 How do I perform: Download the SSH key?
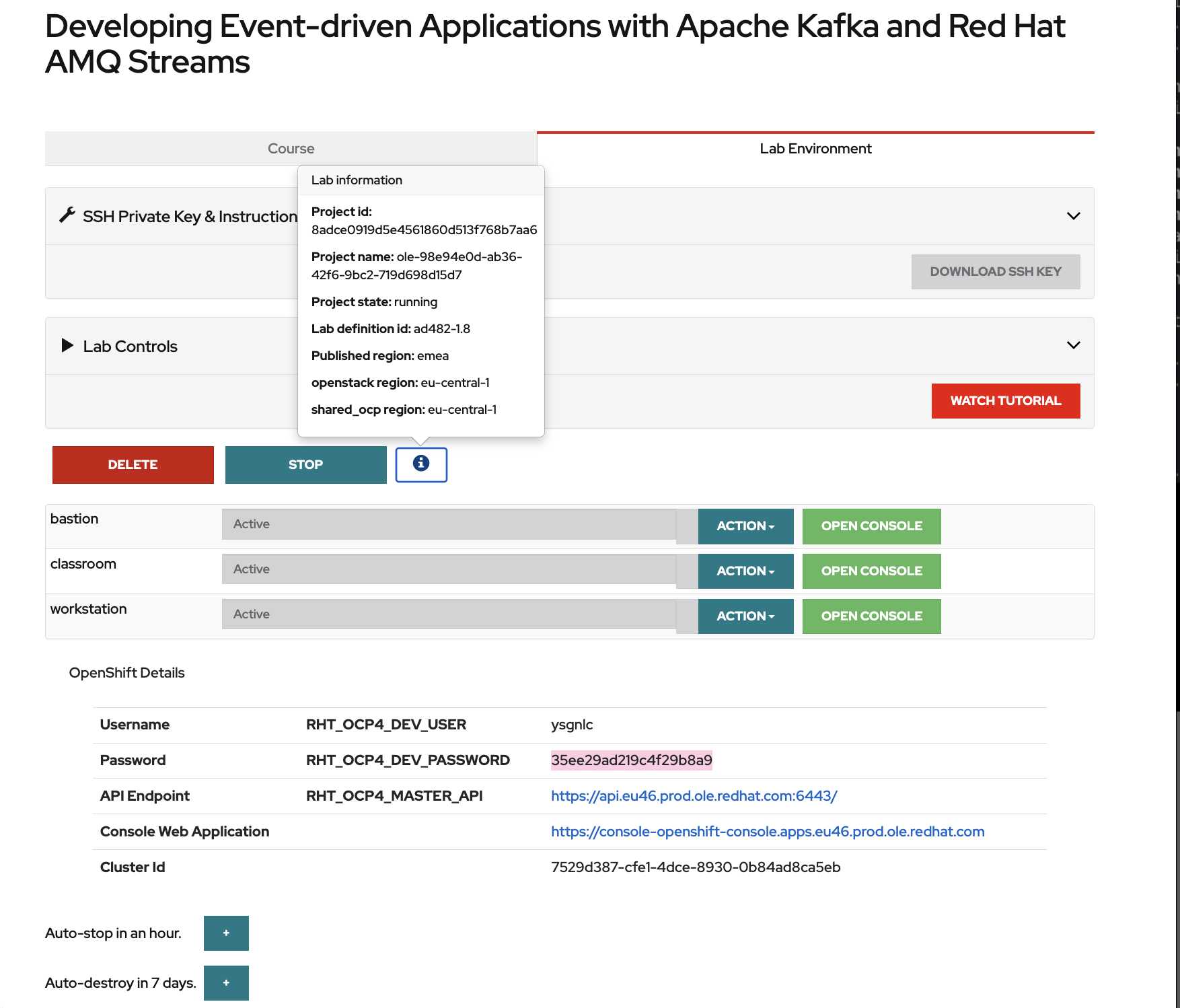[995, 272]
